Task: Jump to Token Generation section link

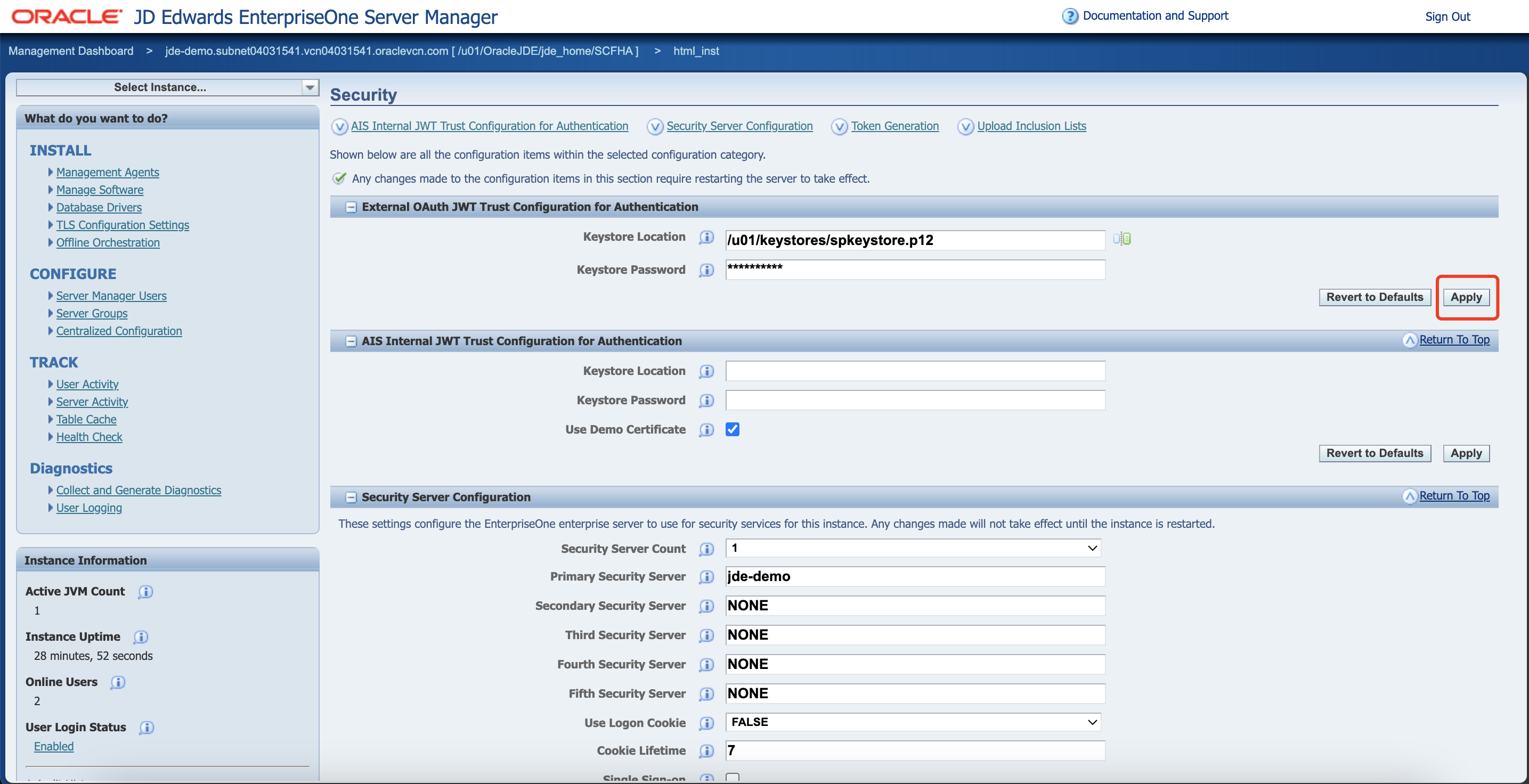Action: (x=894, y=126)
